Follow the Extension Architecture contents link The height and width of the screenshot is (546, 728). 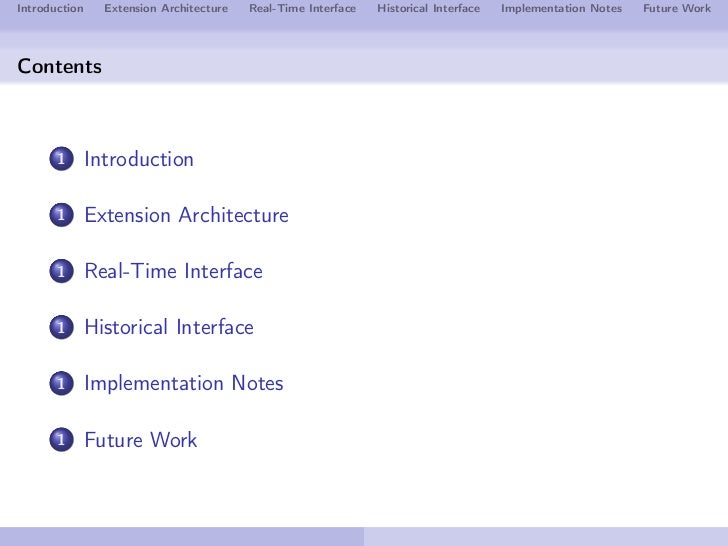click(187, 215)
